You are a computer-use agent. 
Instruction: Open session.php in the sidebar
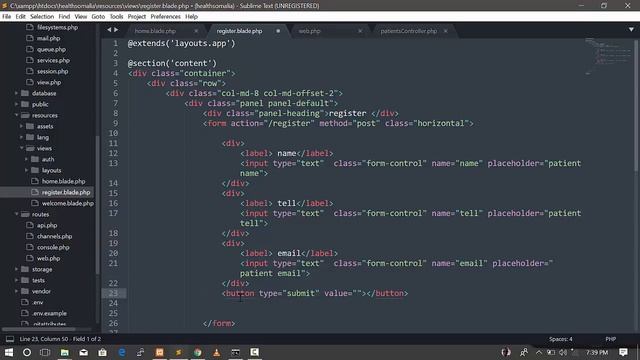[52, 71]
